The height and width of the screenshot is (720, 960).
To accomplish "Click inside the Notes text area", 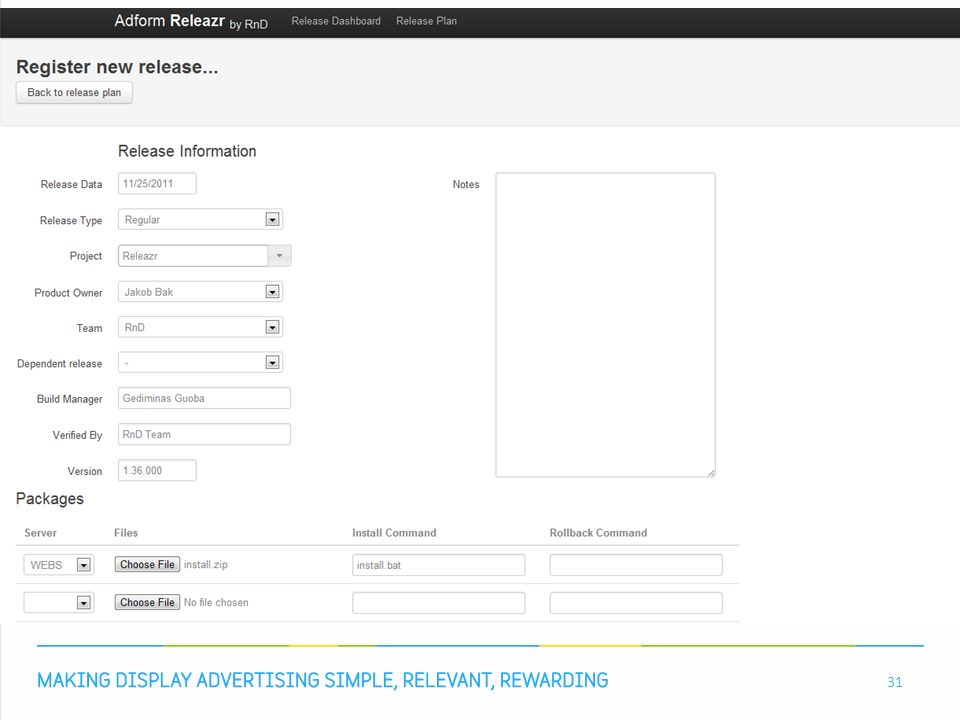I will coord(606,325).
